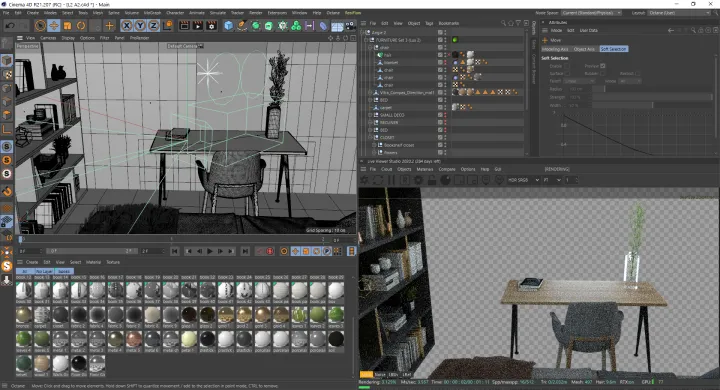Toggle the X axis lock icon
The image size is (720, 390).
click(127, 26)
